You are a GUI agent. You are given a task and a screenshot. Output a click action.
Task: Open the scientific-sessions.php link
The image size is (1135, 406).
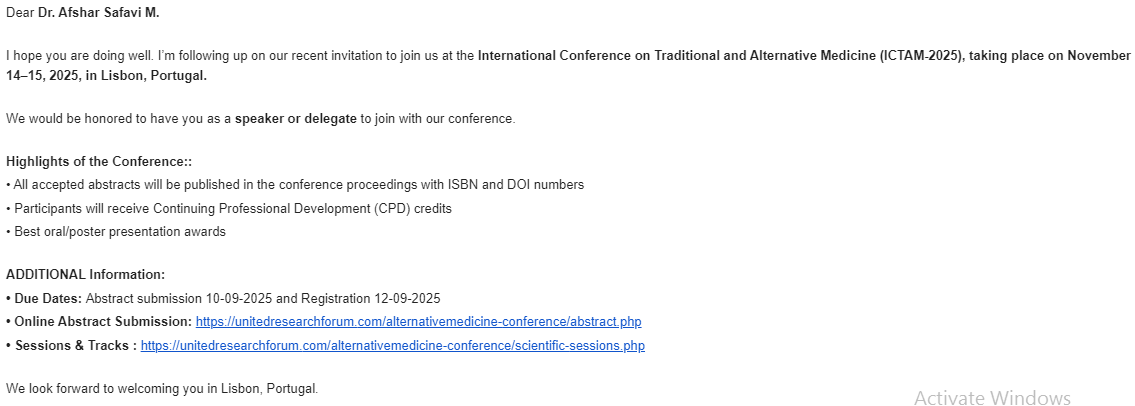pyautogui.click(x=392, y=346)
